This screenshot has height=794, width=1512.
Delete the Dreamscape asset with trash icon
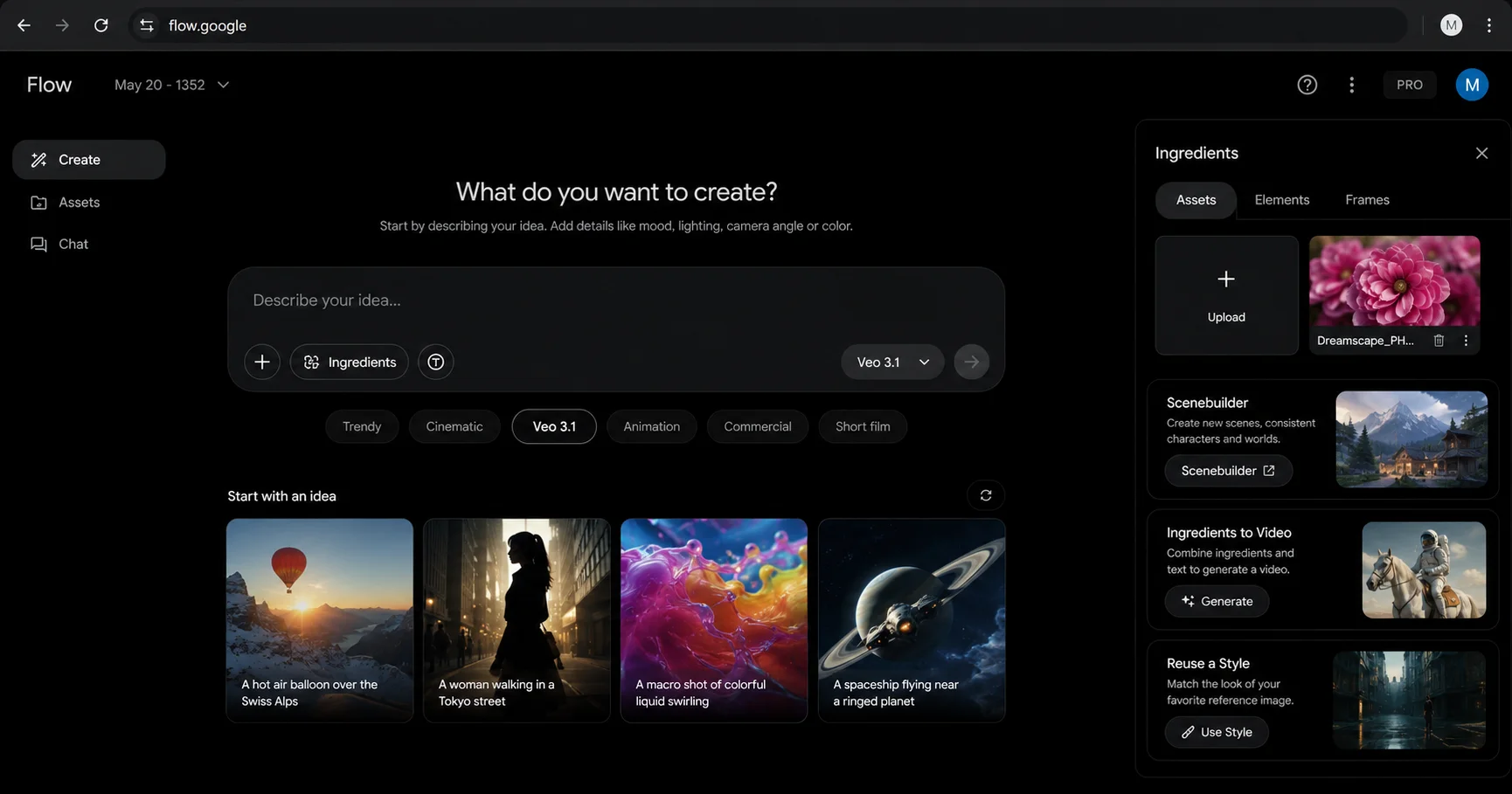[1439, 341]
